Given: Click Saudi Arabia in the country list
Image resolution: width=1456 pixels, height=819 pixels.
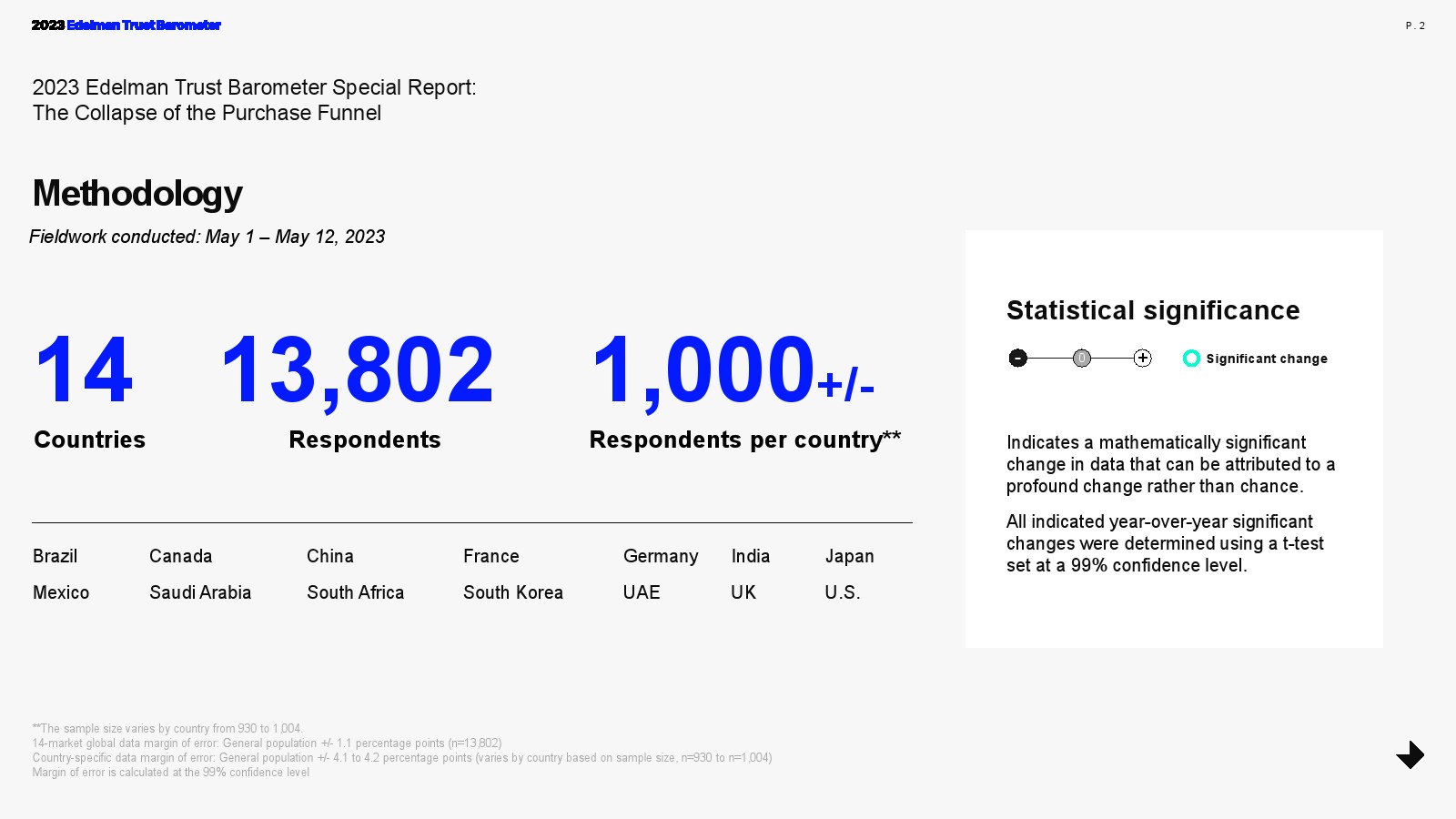Looking at the screenshot, I should pyautogui.click(x=200, y=592).
